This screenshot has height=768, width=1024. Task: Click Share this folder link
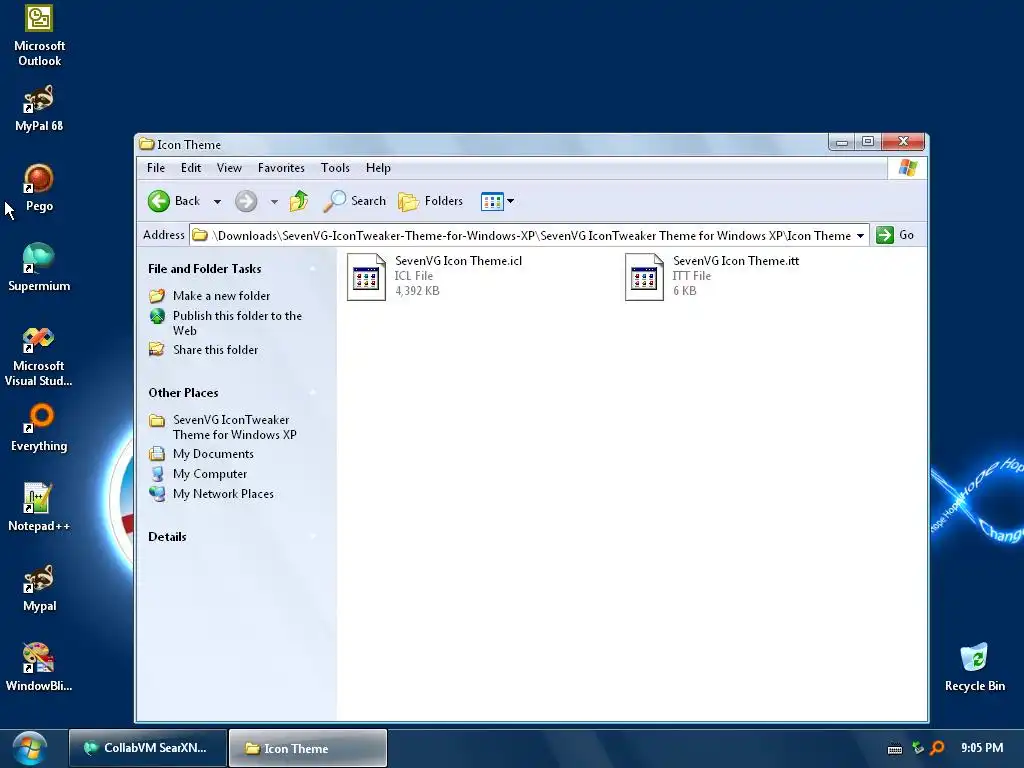pos(216,350)
